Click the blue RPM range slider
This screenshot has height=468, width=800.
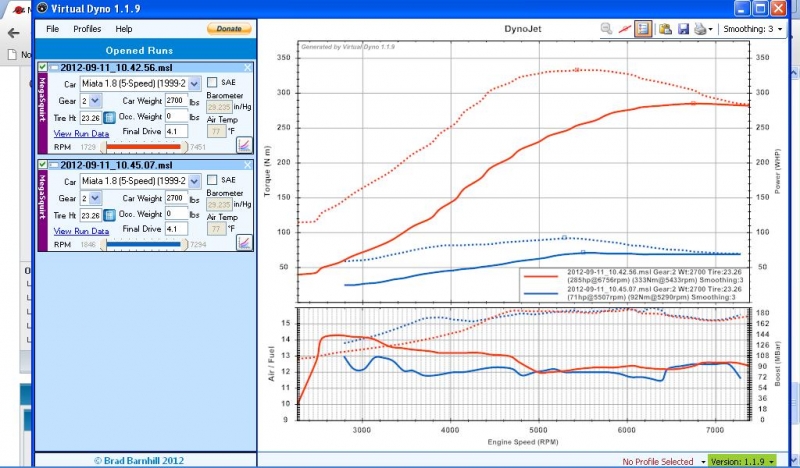click(144, 244)
